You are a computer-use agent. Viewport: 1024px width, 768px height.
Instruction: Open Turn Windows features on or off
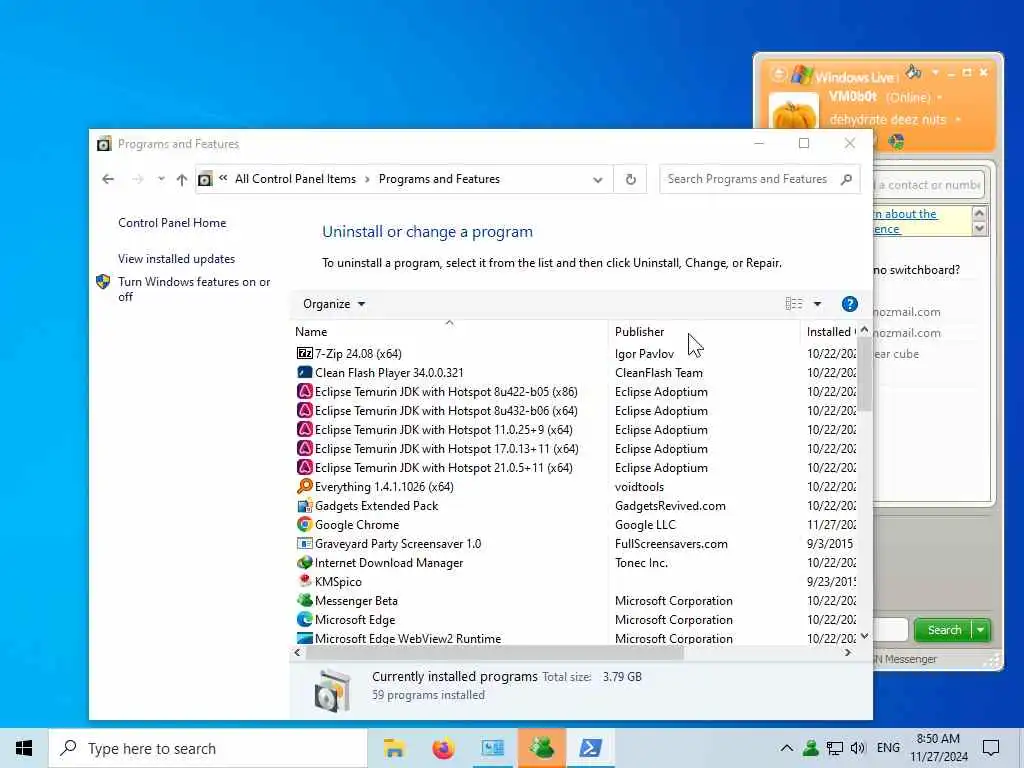click(x=194, y=289)
